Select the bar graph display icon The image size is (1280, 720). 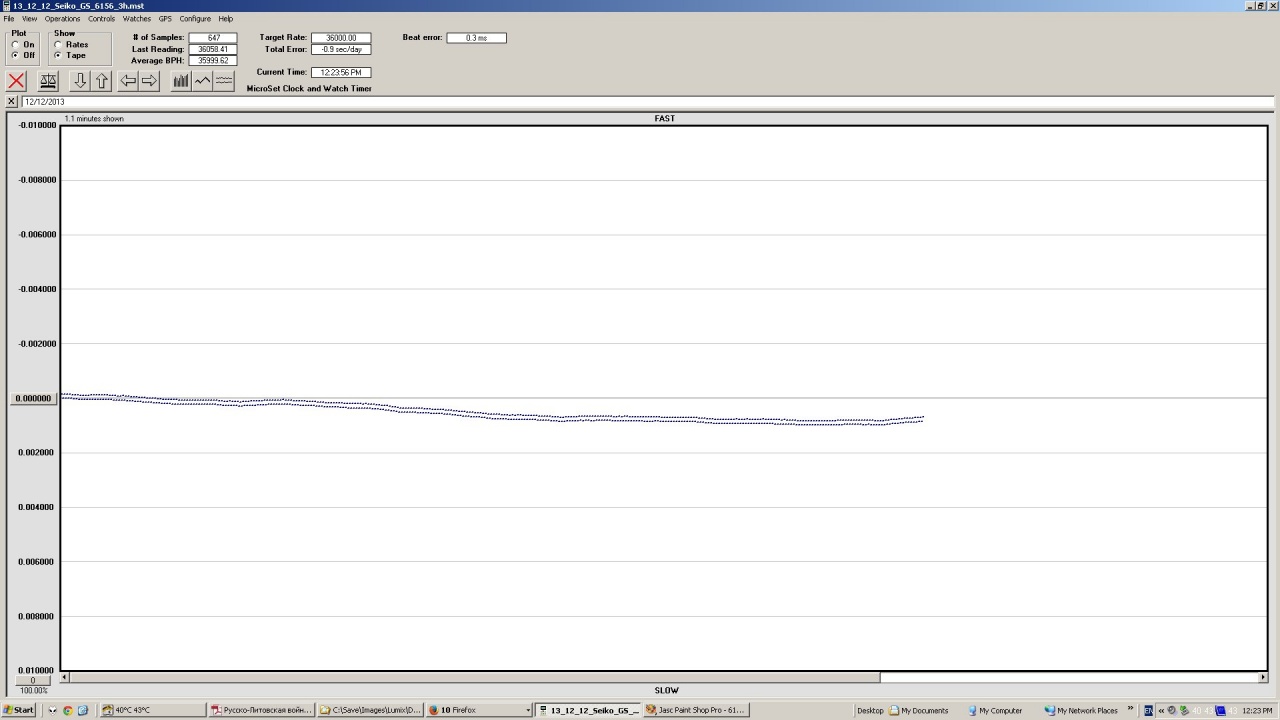(181, 81)
